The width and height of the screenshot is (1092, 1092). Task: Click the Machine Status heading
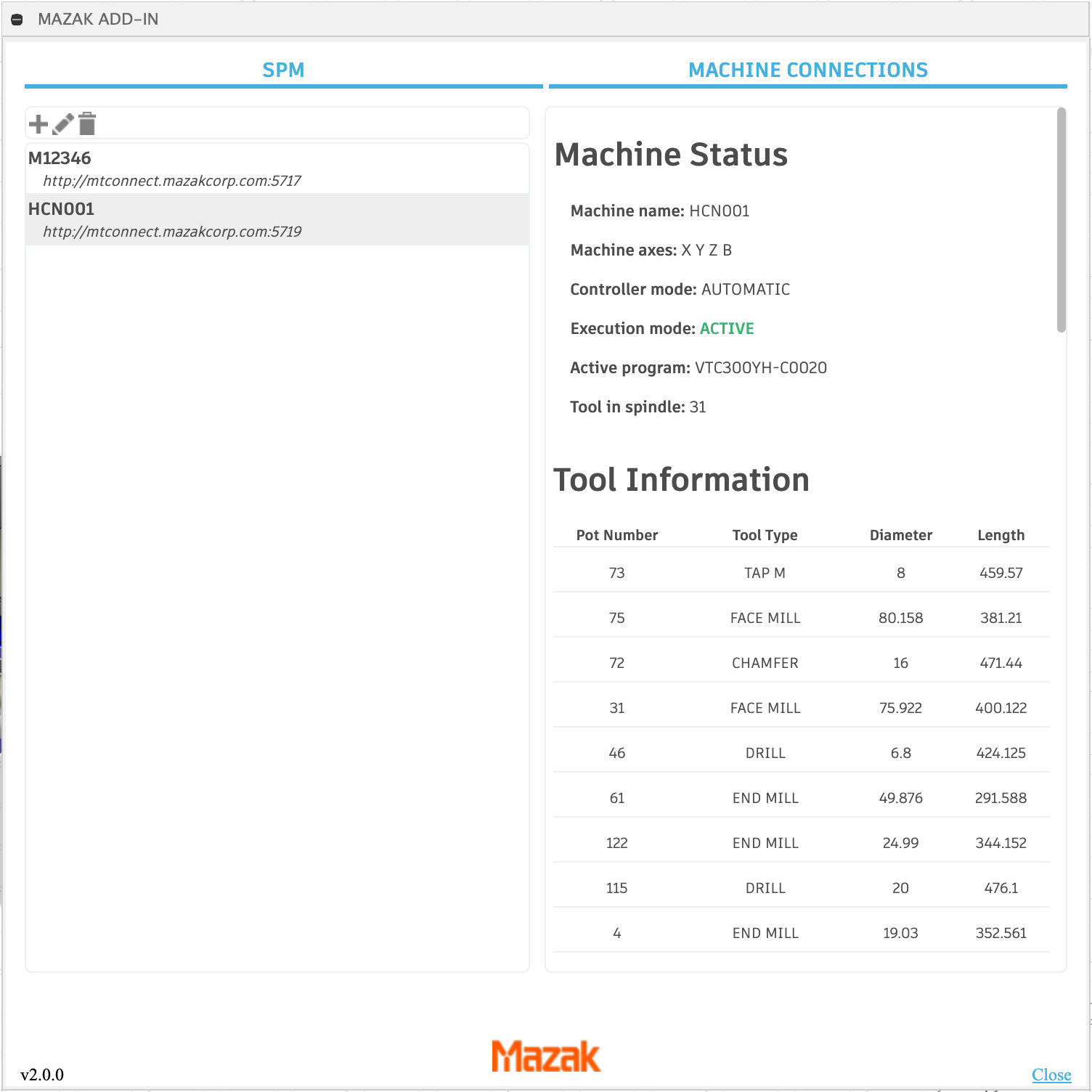click(x=671, y=155)
